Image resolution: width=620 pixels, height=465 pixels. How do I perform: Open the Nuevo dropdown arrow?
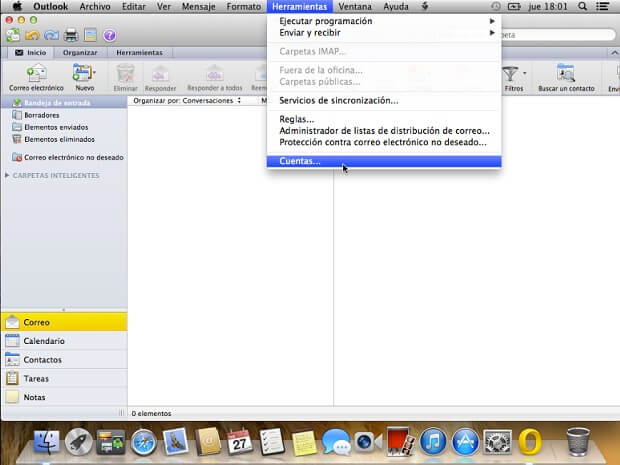94,73
